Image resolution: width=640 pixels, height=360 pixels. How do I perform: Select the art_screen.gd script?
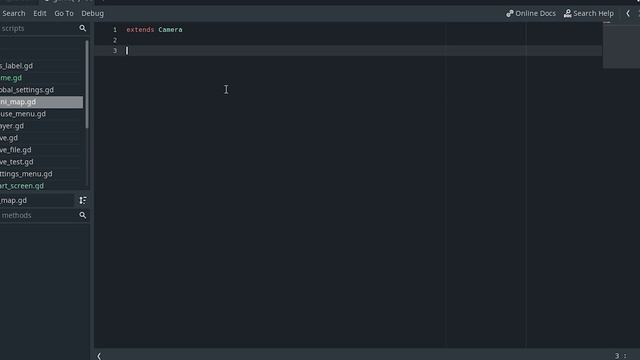[x=41, y=186]
